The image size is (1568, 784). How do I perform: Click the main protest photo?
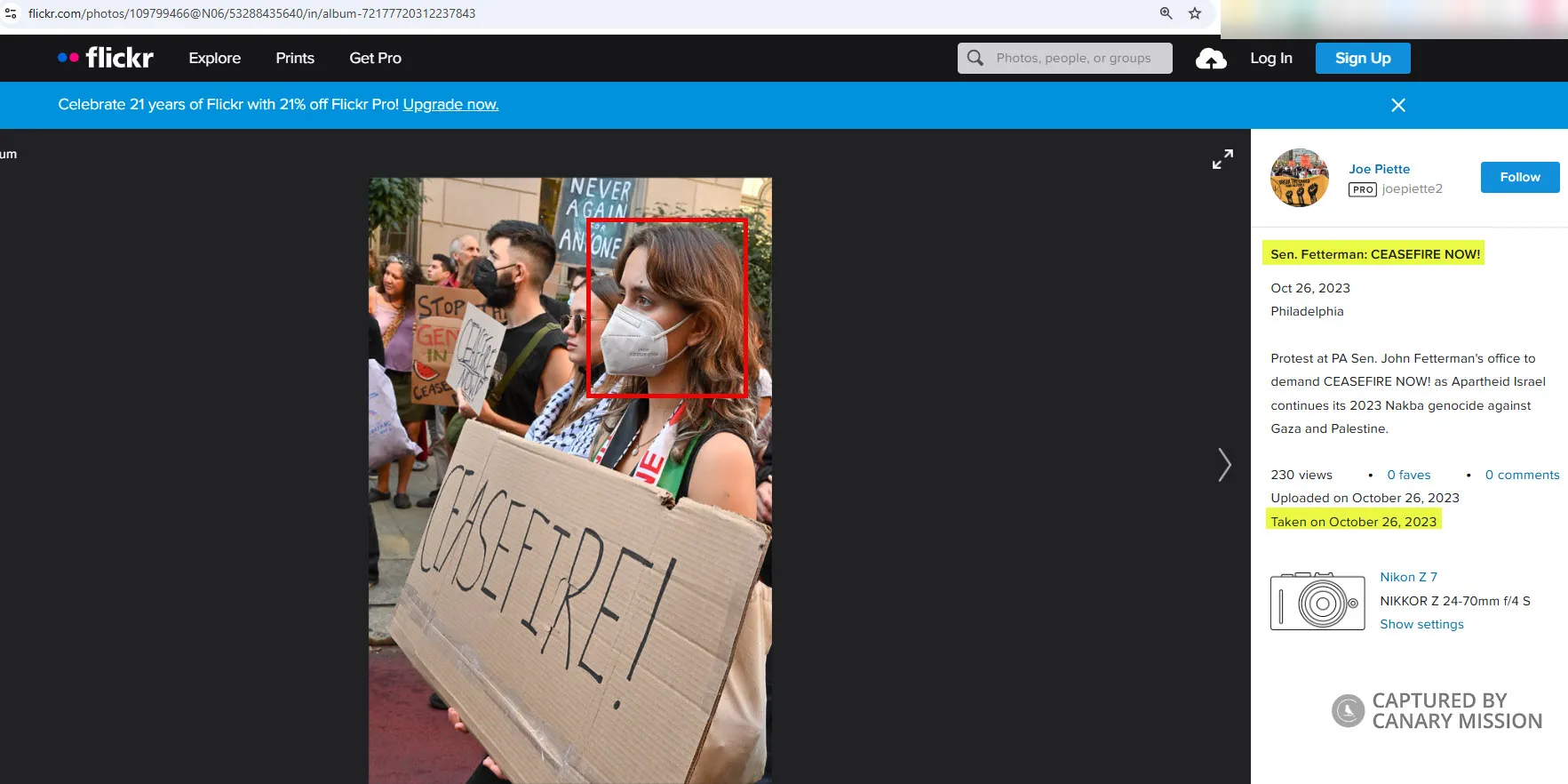click(570, 480)
